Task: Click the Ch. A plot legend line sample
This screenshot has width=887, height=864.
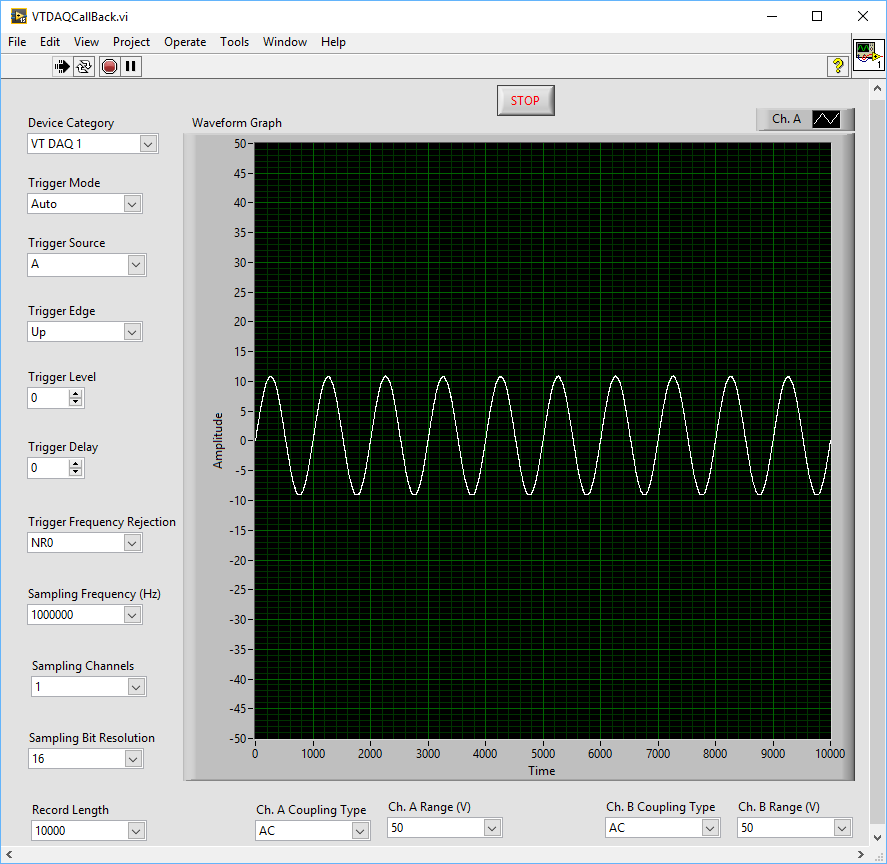Action: (826, 119)
